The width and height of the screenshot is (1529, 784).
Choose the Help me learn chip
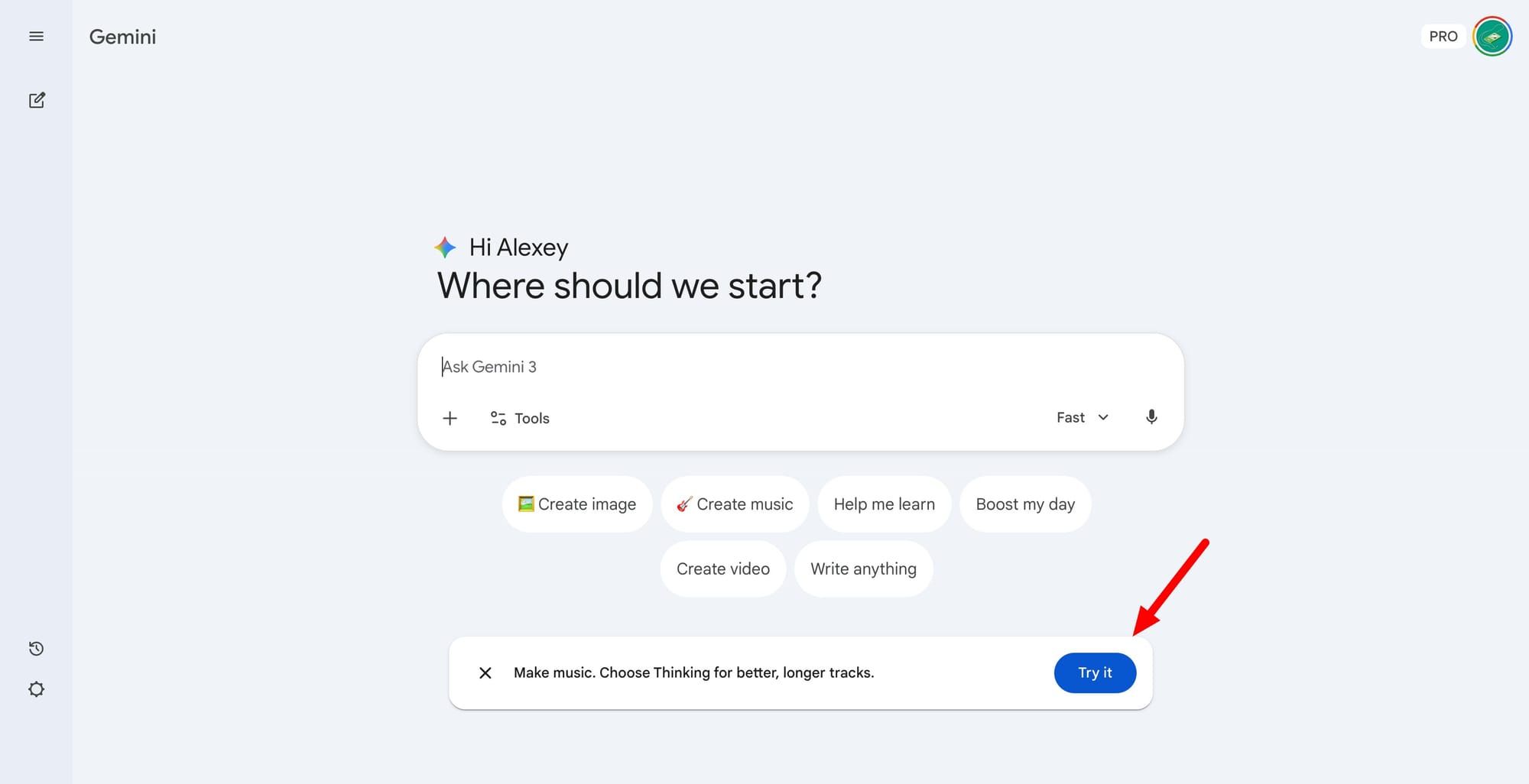885,504
